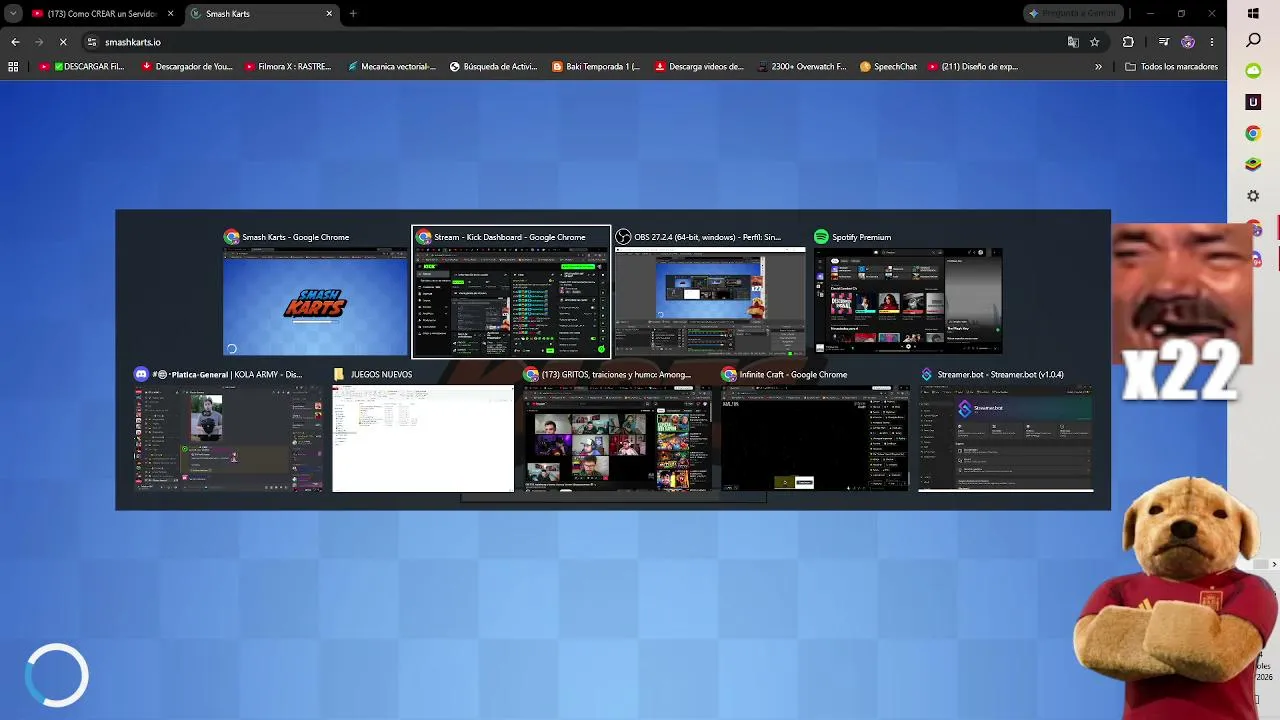Image resolution: width=1280 pixels, height=720 pixels.
Task: Open Windows search magnifier in taskbar
Action: coord(1253,40)
